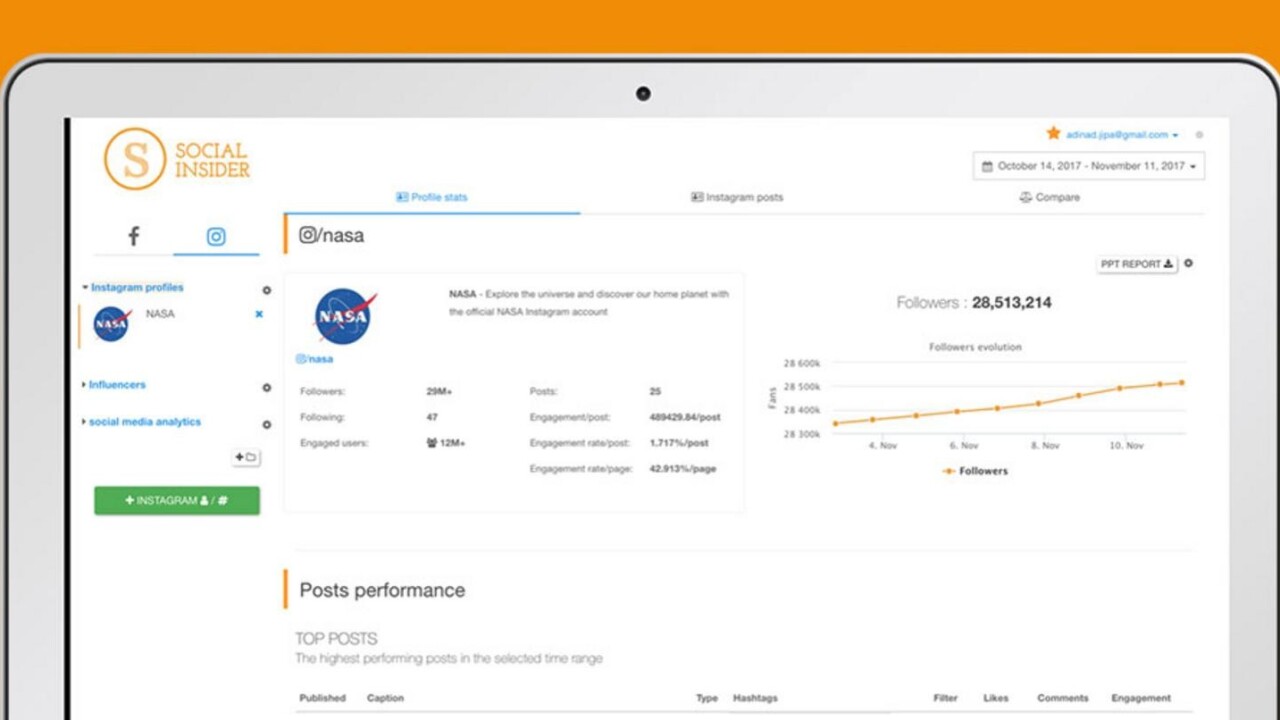Open gear next to social media analytics
This screenshot has width=1280, height=720.
(267, 424)
